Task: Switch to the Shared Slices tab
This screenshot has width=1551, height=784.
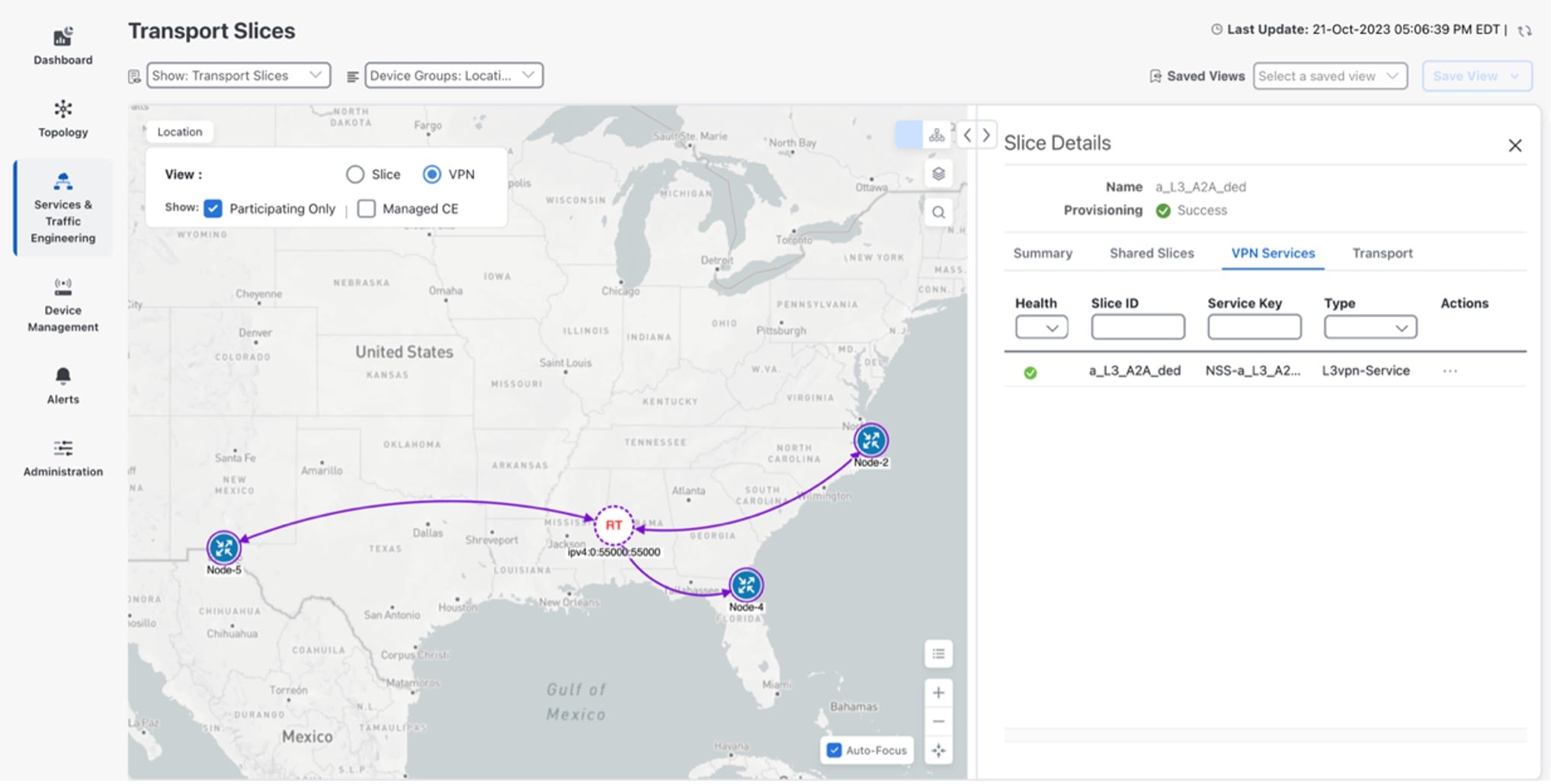Action: 1151,253
